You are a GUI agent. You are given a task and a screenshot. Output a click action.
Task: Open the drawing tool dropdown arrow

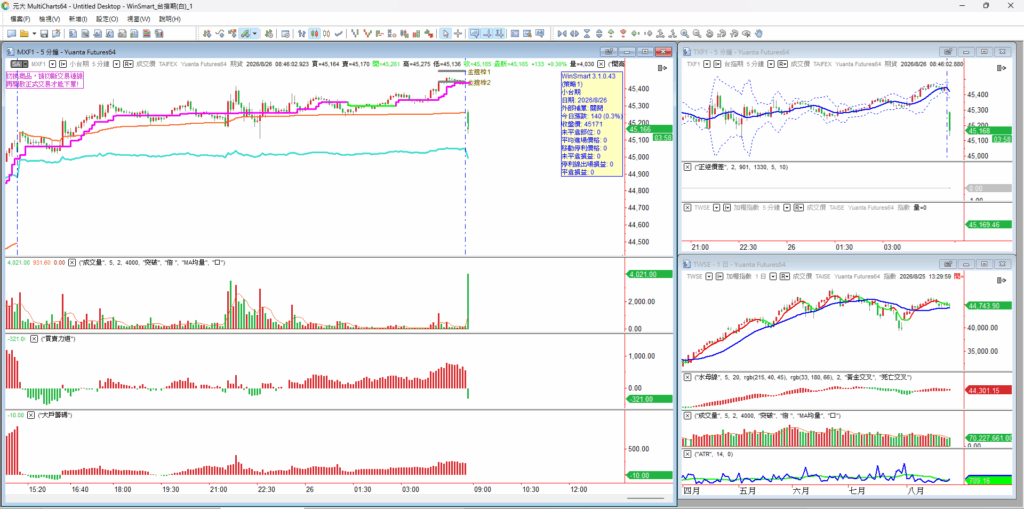pyautogui.click(x=255, y=33)
